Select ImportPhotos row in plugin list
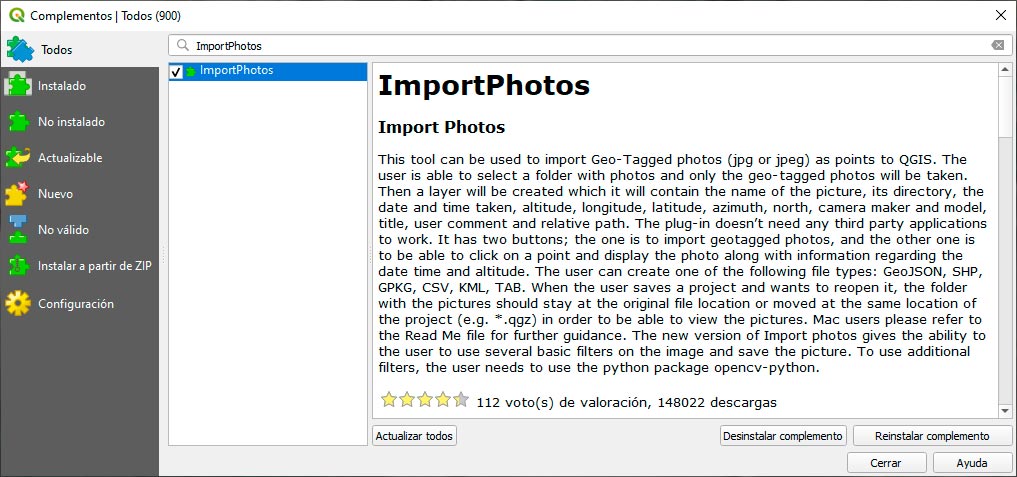The width and height of the screenshot is (1017, 477). tap(268, 71)
